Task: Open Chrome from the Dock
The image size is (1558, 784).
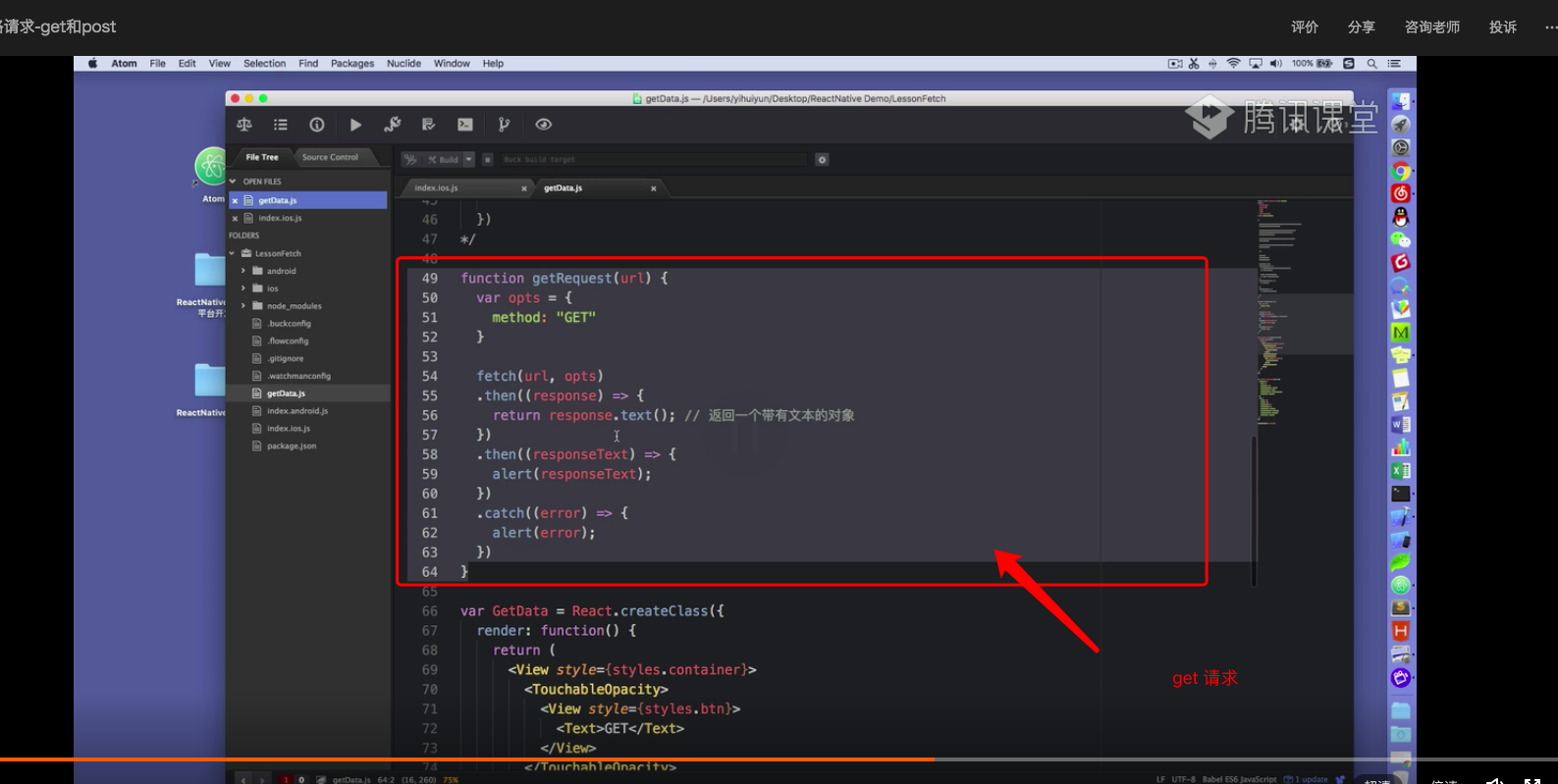Action: [x=1401, y=171]
